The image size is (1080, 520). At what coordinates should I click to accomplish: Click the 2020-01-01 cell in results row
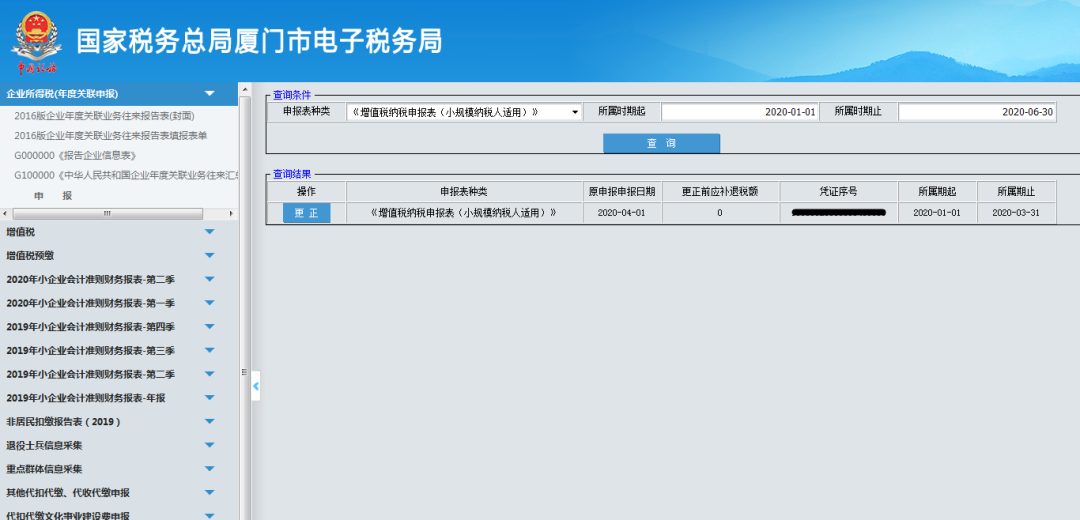pos(937,213)
